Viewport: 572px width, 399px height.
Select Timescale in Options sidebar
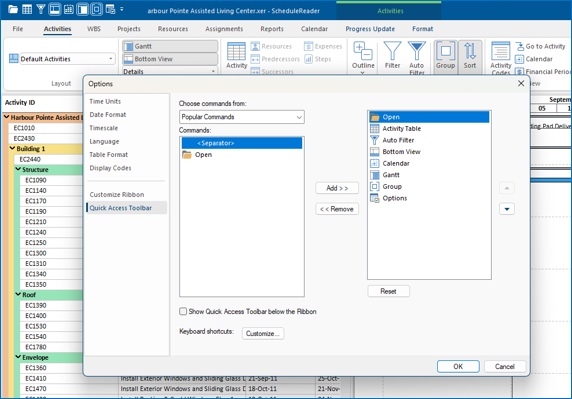pyautogui.click(x=104, y=128)
